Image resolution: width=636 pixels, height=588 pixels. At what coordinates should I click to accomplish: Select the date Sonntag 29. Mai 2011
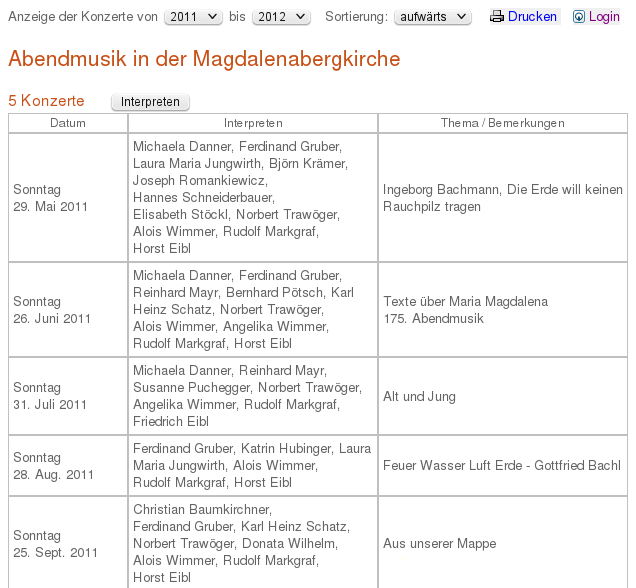[x=50, y=198]
